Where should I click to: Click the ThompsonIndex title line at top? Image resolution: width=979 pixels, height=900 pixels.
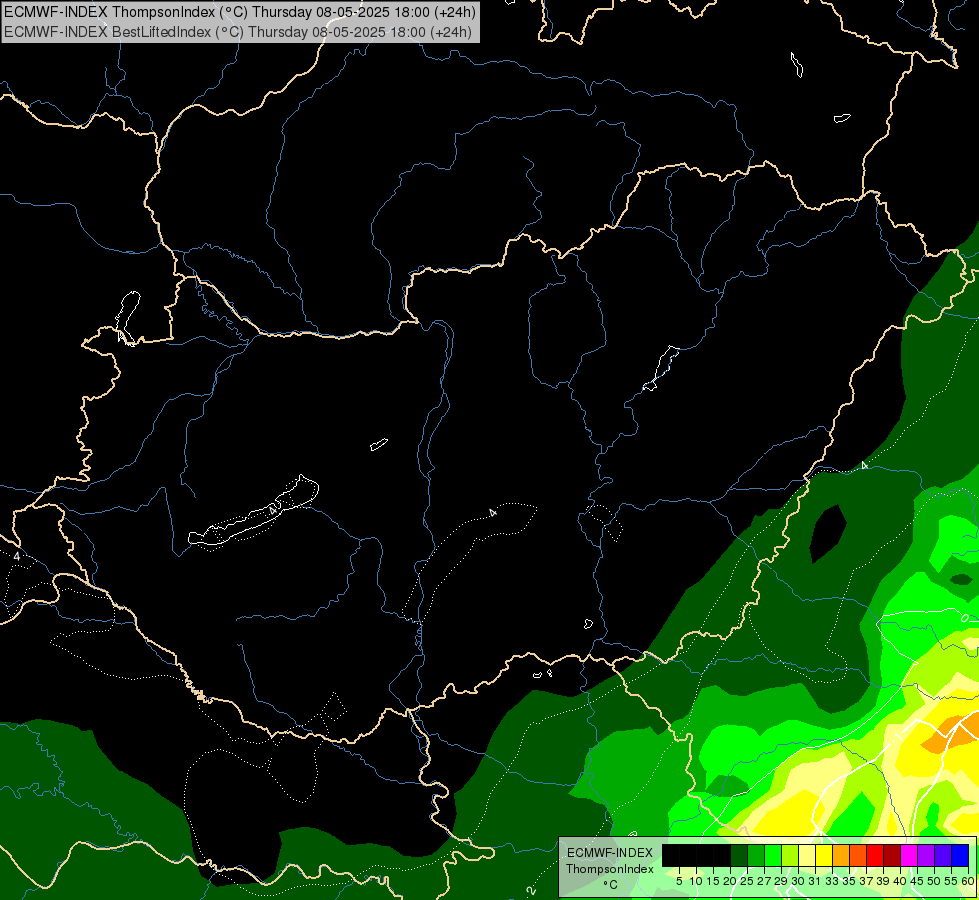pyautogui.click(x=240, y=11)
